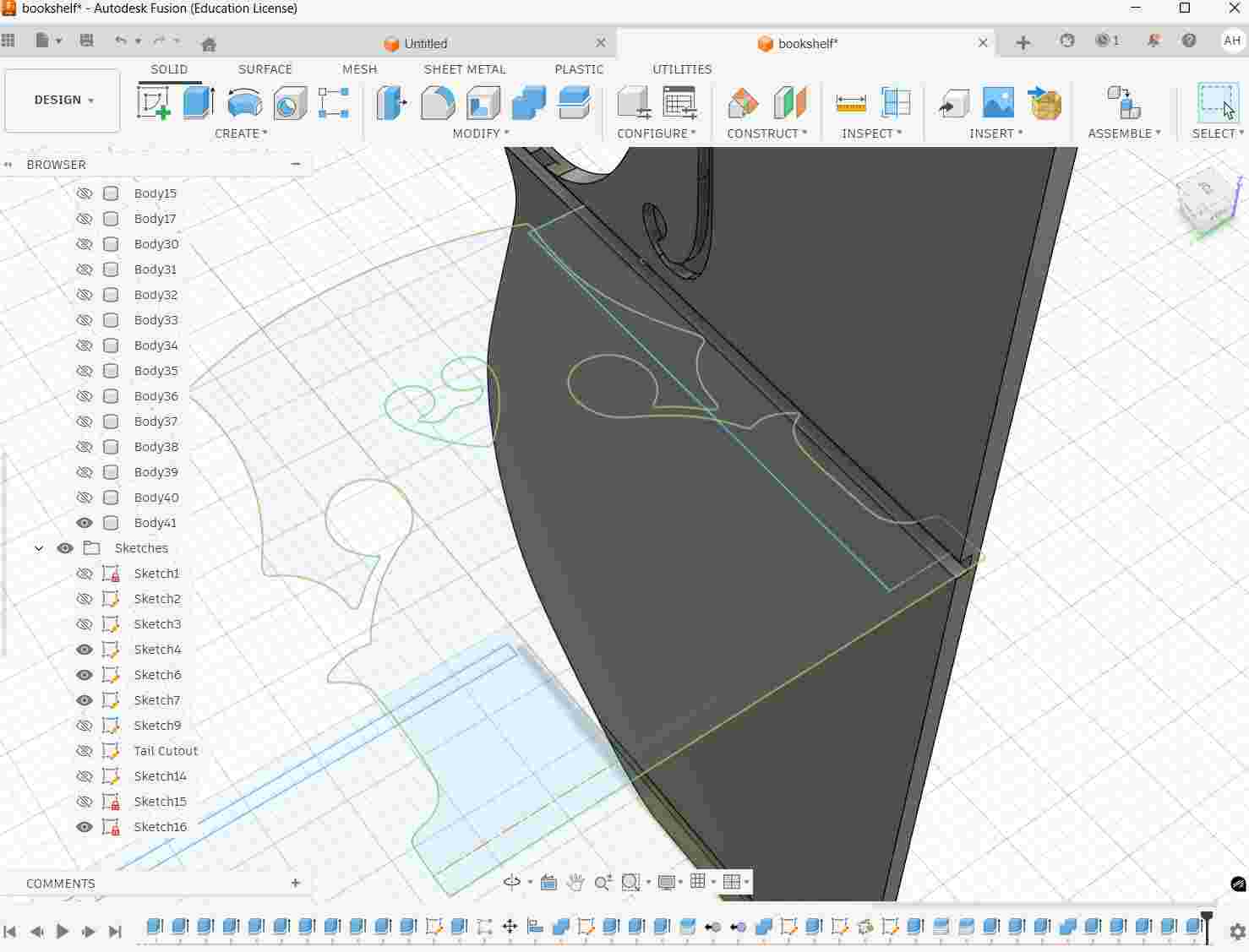Choose the Revolve tool
The height and width of the screenshot is (952, 1249).
point(244,103)
